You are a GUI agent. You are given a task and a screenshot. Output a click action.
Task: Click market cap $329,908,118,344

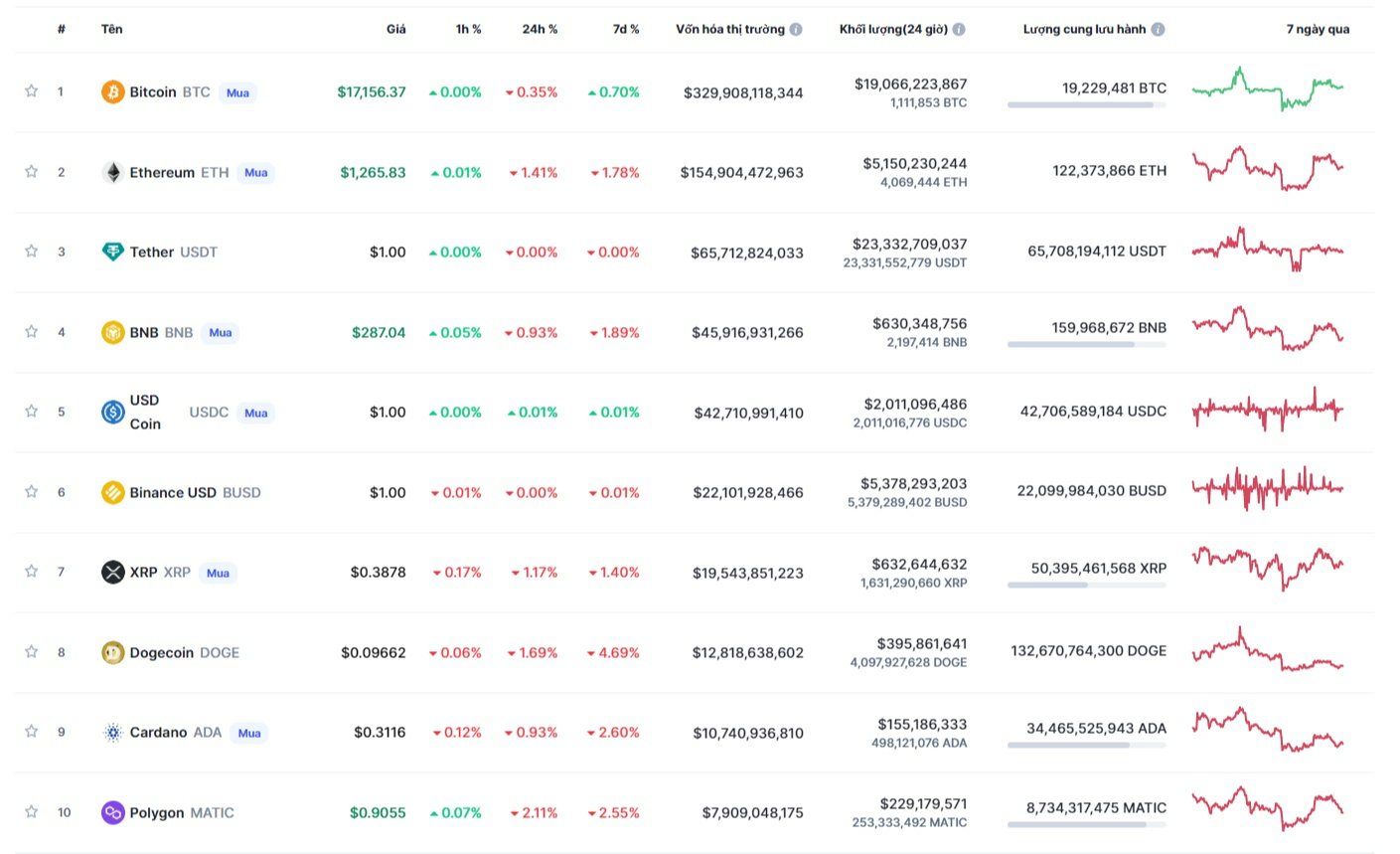coord(743,93)
